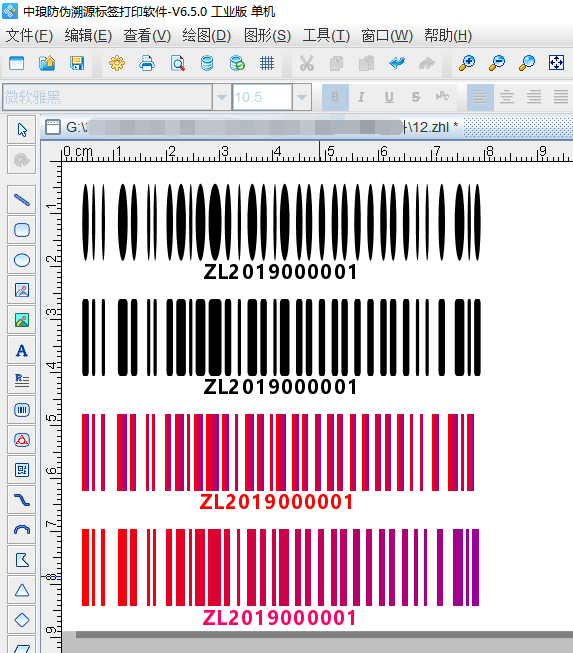Select the text A tool
This screenshot has height=653, width=573.
coord(22,350)
